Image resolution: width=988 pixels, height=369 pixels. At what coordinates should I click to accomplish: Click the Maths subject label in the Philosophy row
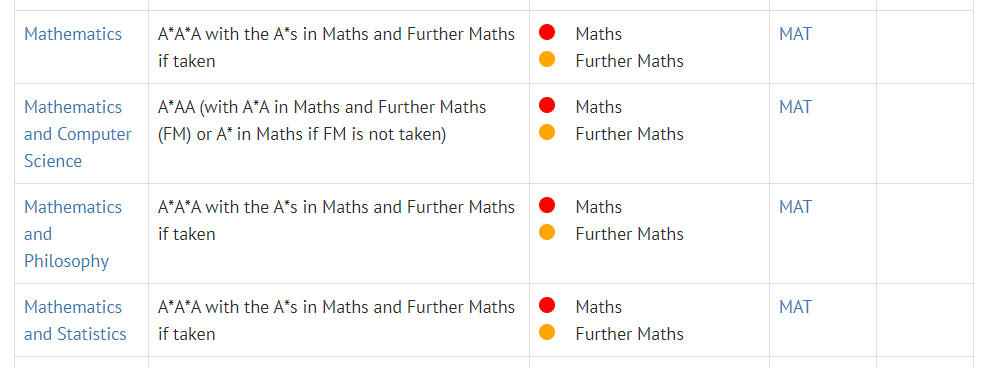pyautogui.click(x=599, y=207)
